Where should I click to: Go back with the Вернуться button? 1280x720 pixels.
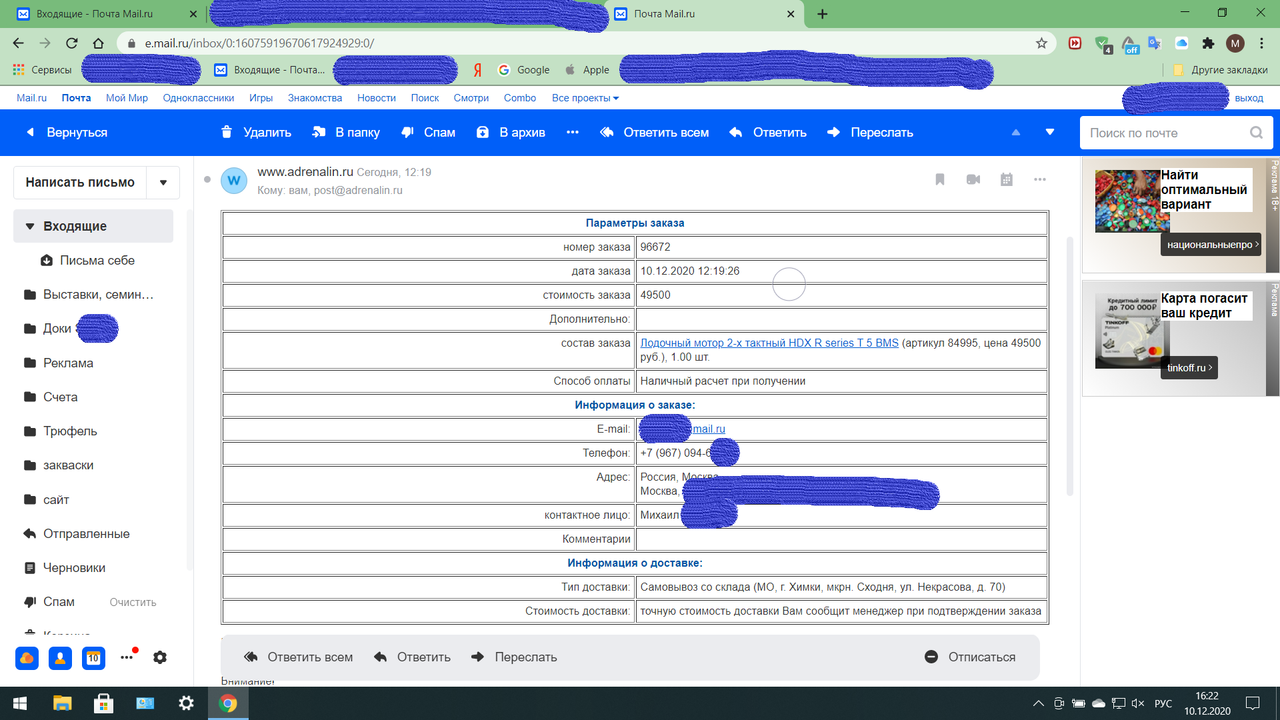coord(66,132)
